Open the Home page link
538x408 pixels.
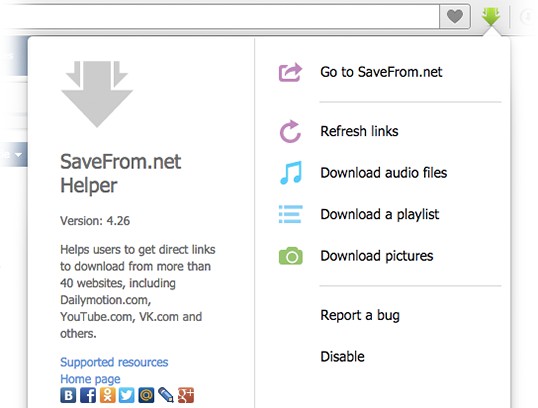(x=90, y=379)
